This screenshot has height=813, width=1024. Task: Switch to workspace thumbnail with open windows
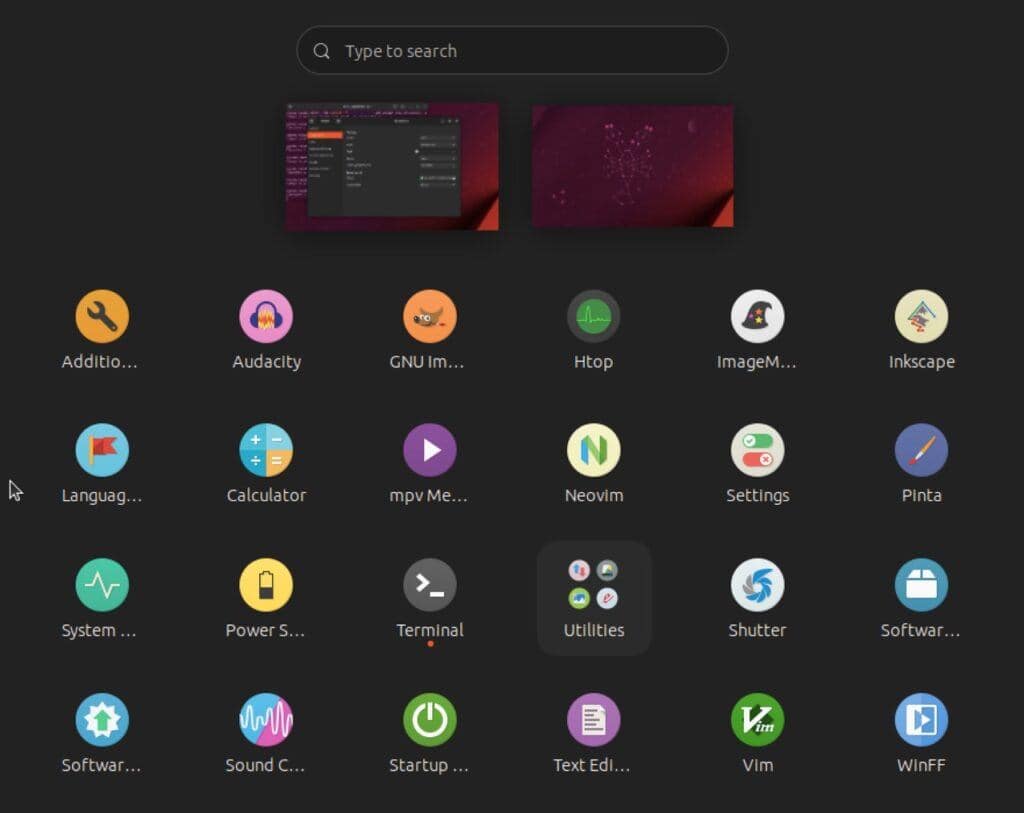point(392,166)
